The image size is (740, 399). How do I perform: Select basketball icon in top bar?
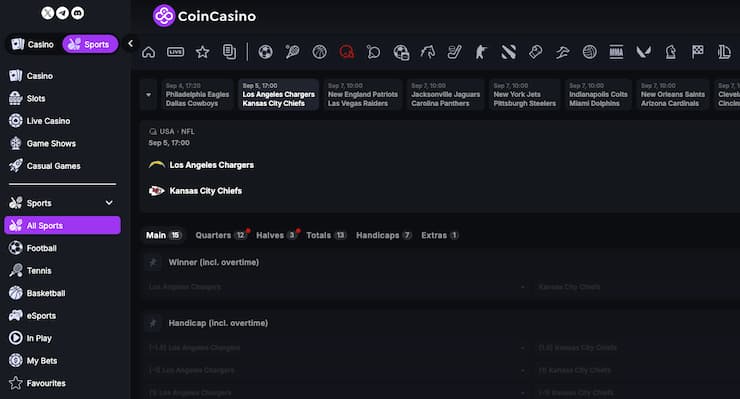(320, 52)
